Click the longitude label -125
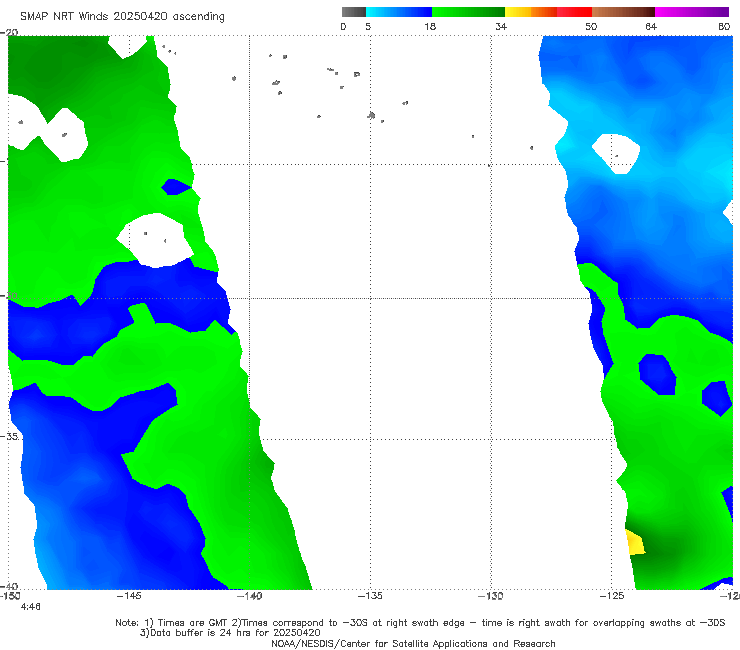 (x=612, y=596)
